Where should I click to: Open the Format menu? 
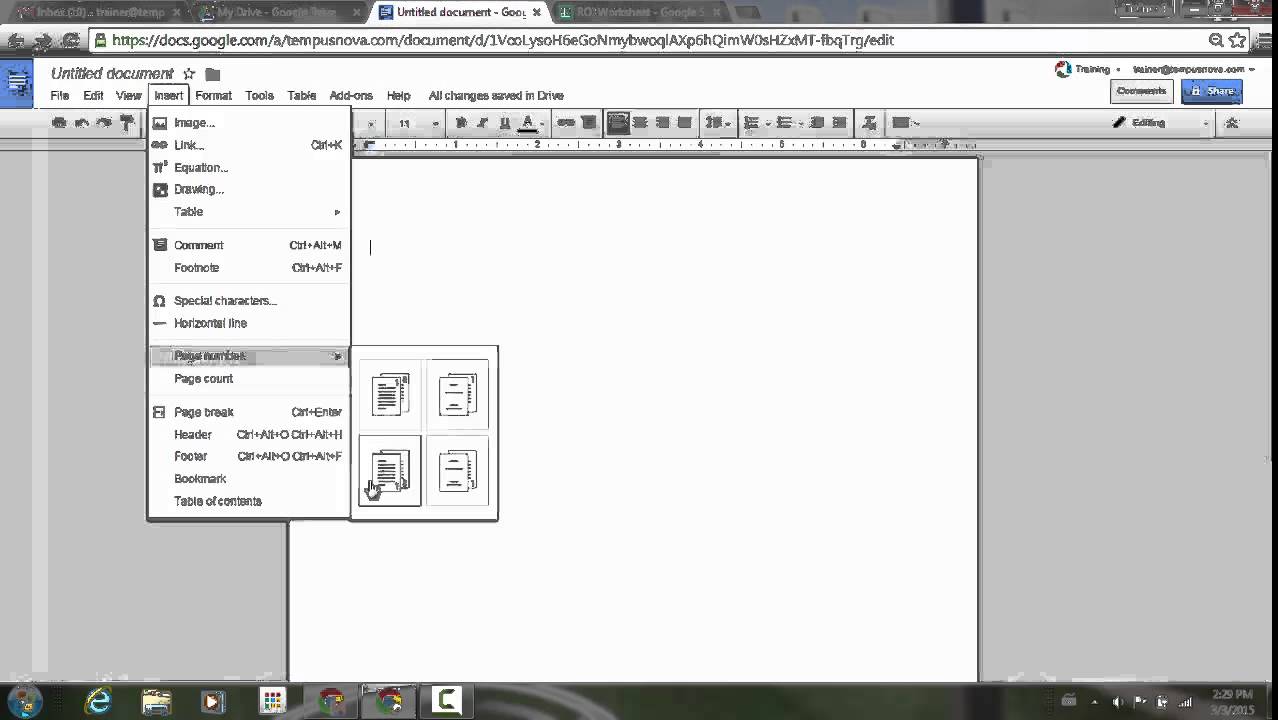213,96
